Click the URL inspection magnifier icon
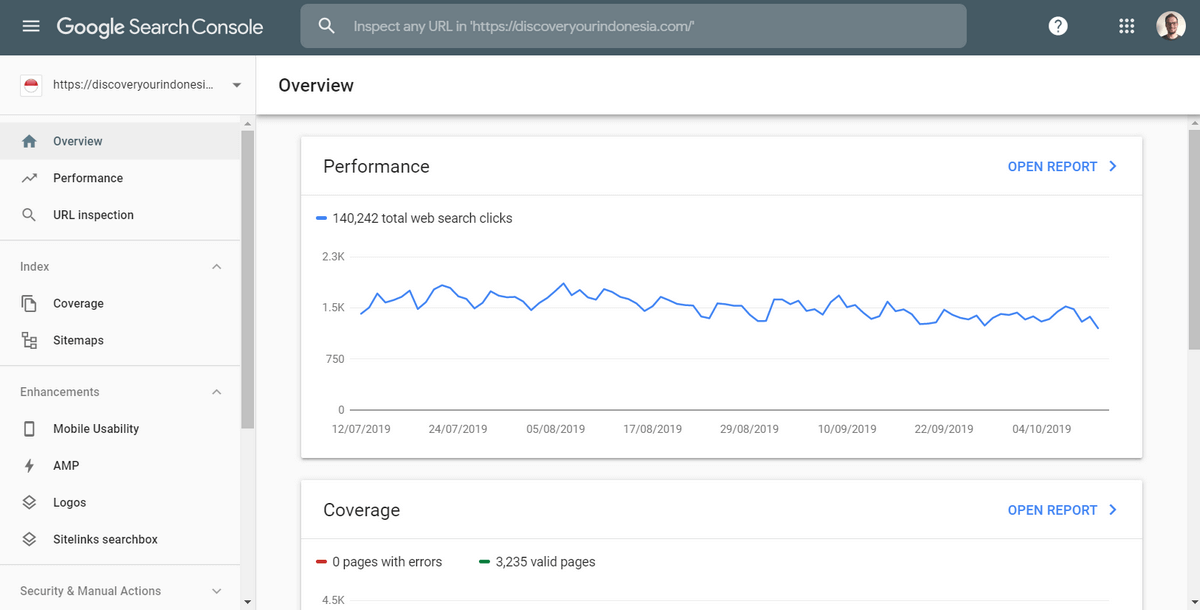The height and width of the screenshot is (610, 1200). point(29,215)
